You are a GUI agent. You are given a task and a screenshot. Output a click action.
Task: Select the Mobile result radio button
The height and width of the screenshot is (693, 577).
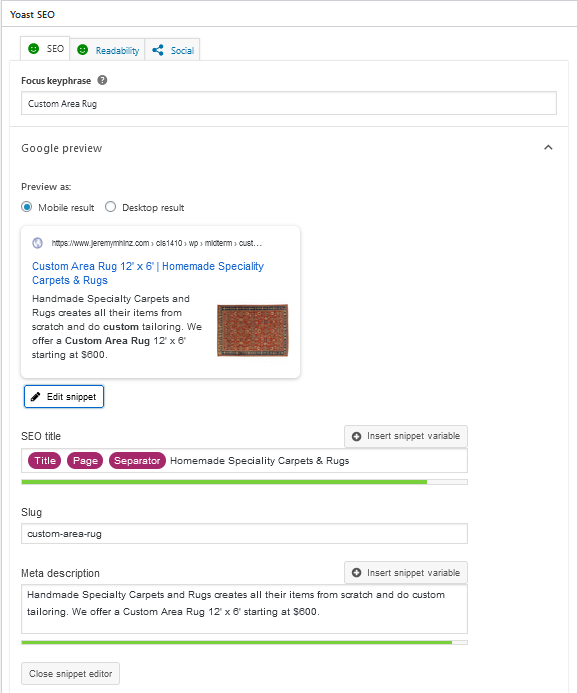pyautogui.click(x=27, y=207)
